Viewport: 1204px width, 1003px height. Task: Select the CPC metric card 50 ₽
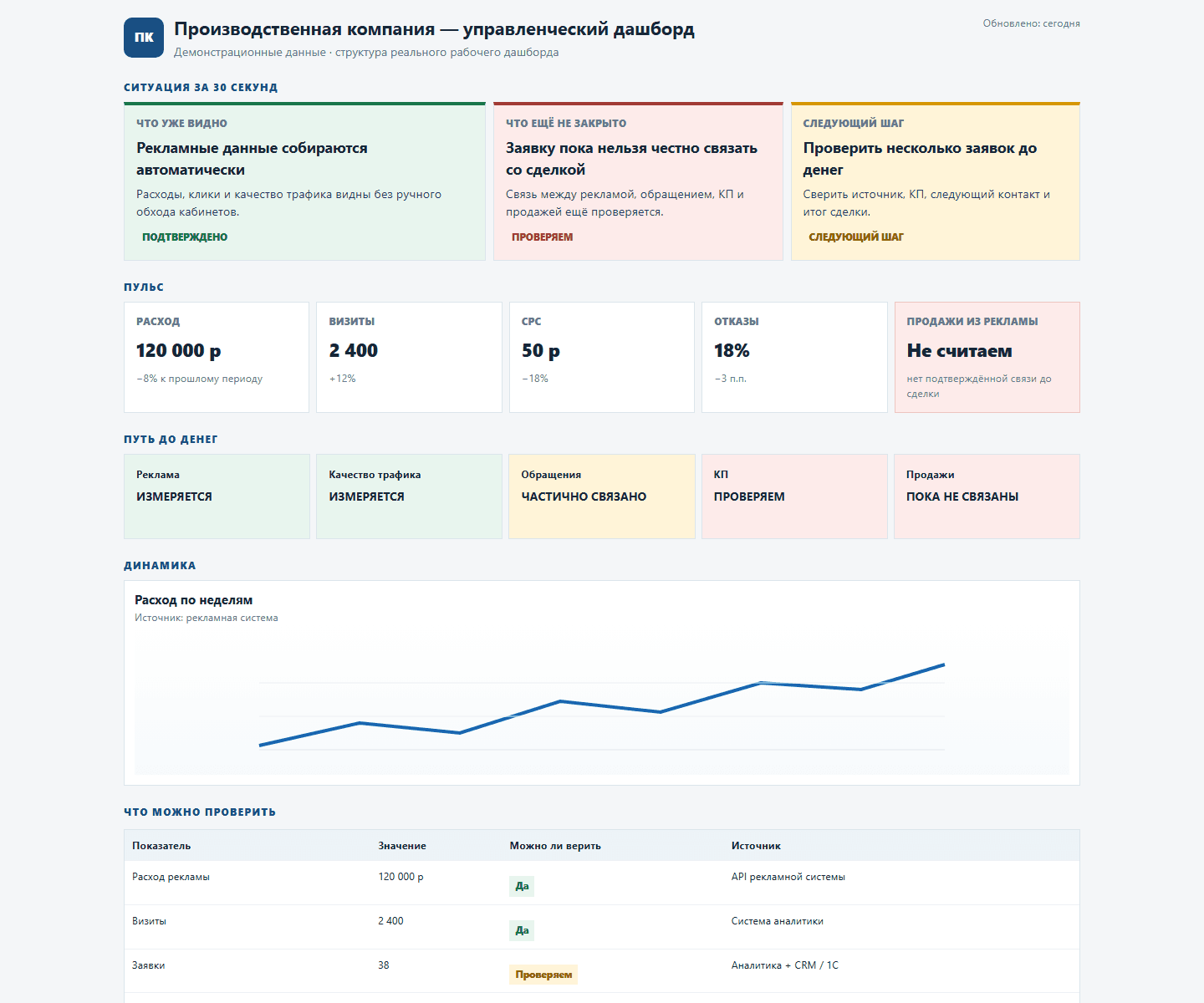(602, 357)
